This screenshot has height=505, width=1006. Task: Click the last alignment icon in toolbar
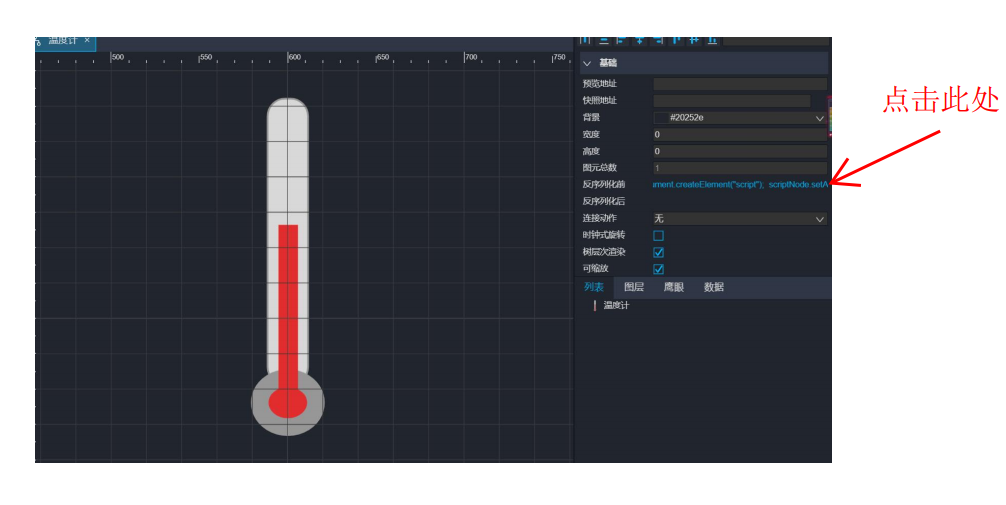click(x=712, y=40)
